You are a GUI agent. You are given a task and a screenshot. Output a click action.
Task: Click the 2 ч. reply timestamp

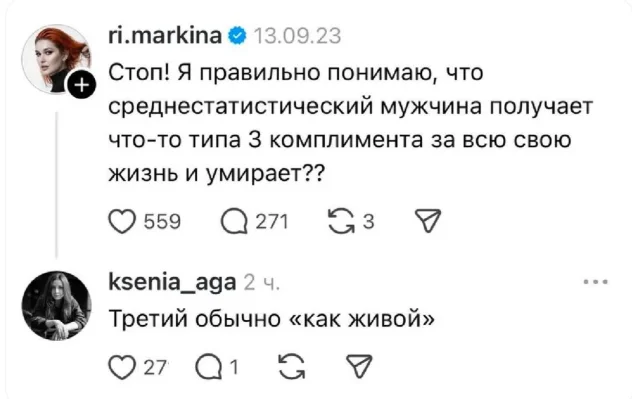262,283
